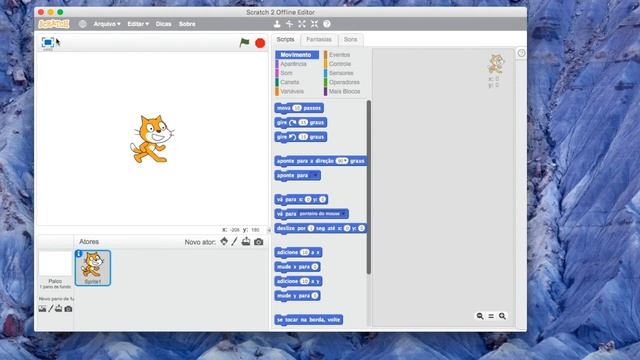640x360 pixels.
Task: Click x value in vá para block
Action: [308, 200]
